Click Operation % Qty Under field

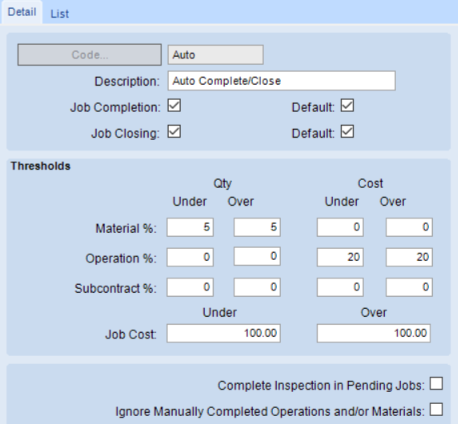pos(190,257)
